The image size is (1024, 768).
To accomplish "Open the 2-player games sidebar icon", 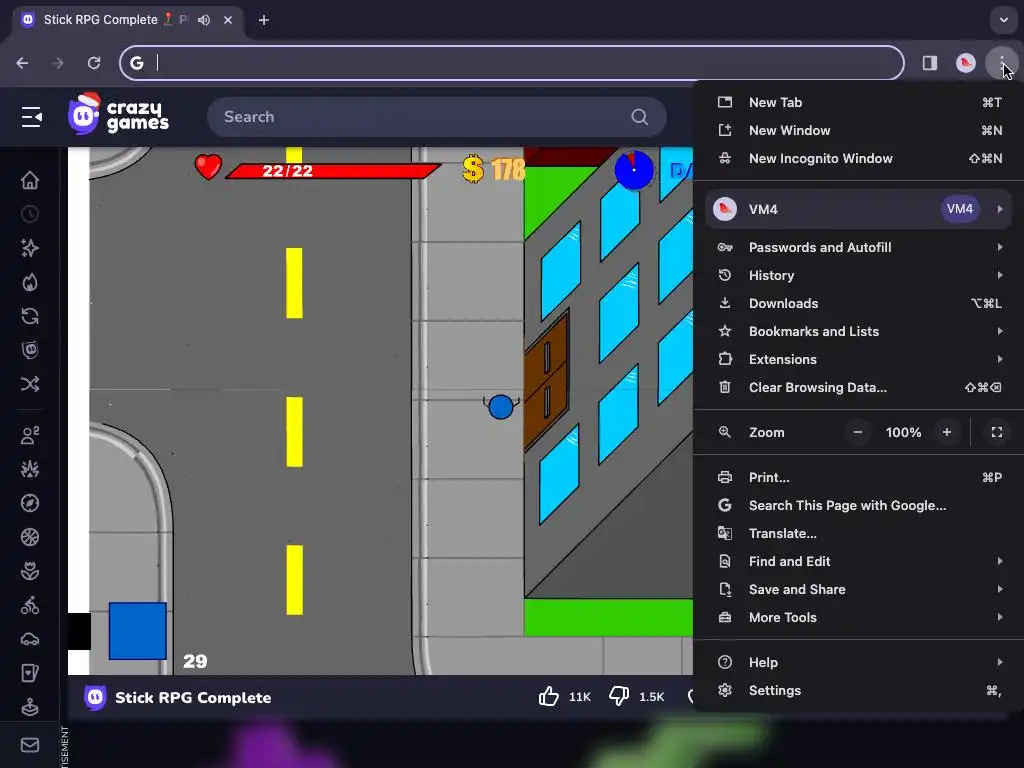I will (x=29, y=435).
